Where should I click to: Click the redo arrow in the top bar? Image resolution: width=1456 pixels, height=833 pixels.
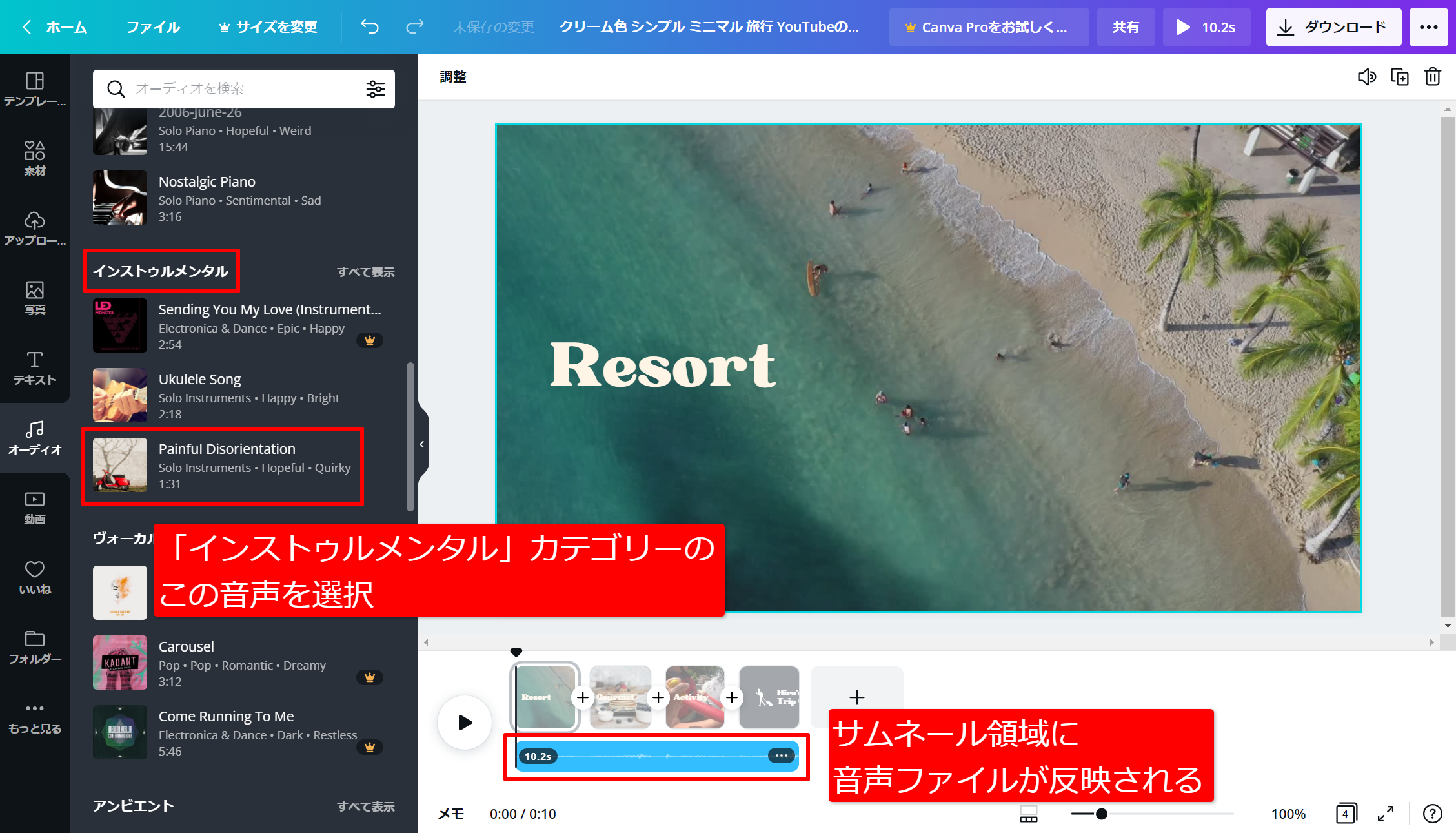(x=414, y=26)
